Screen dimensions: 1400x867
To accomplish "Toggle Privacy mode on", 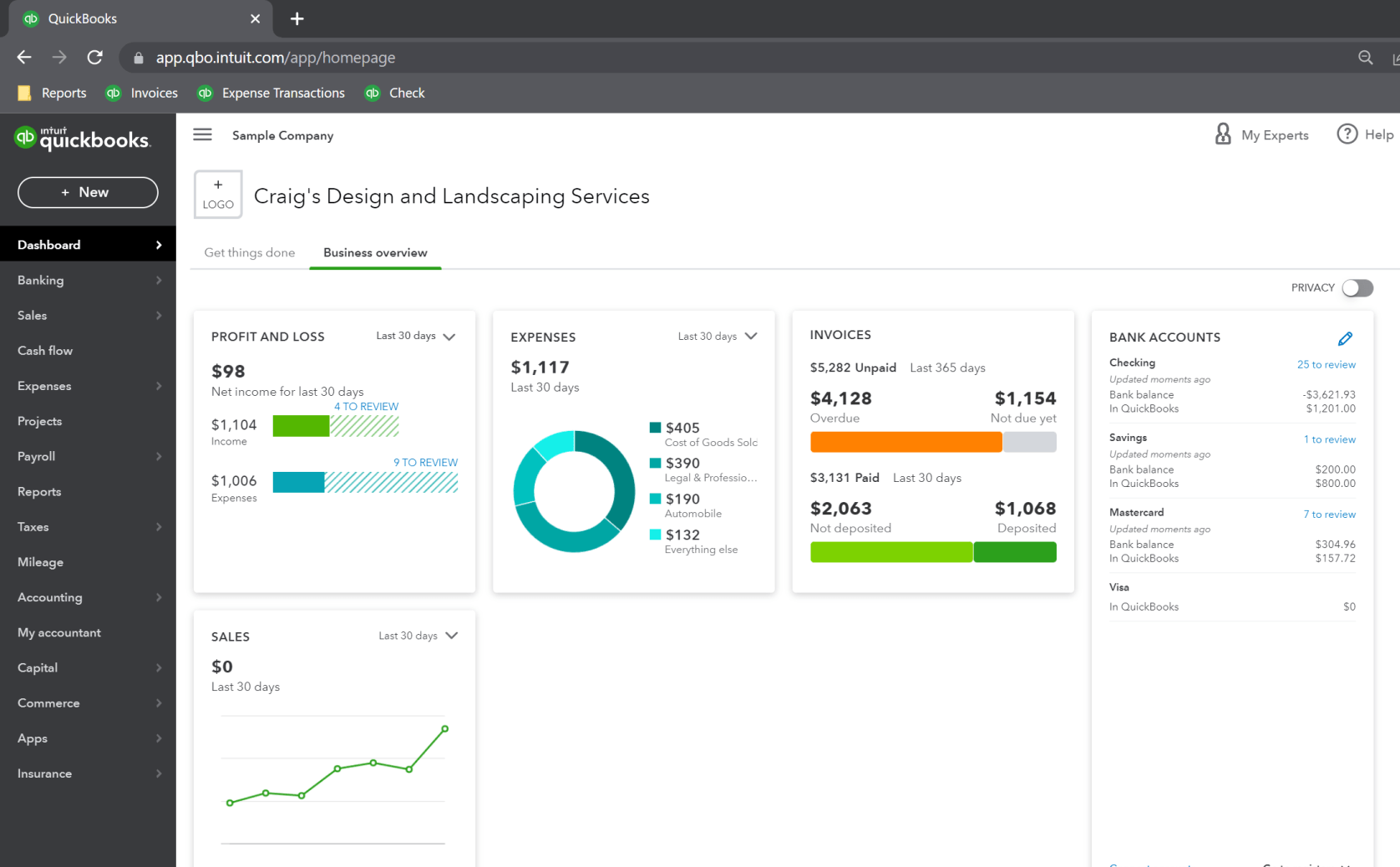I will point(1357,287).
